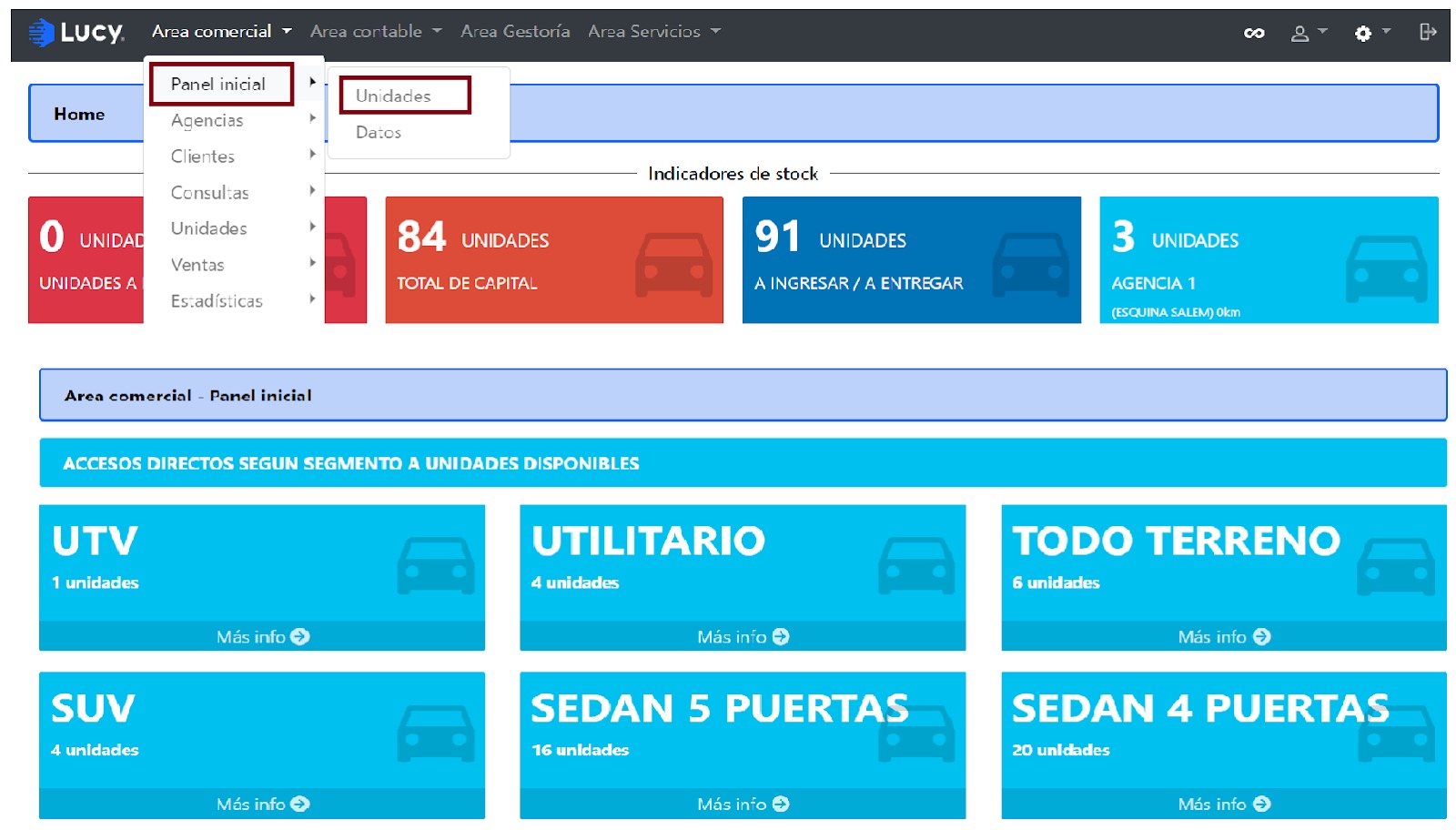Click Más info on UTV card
The image size is (1456, 830).
click(262, 637)
